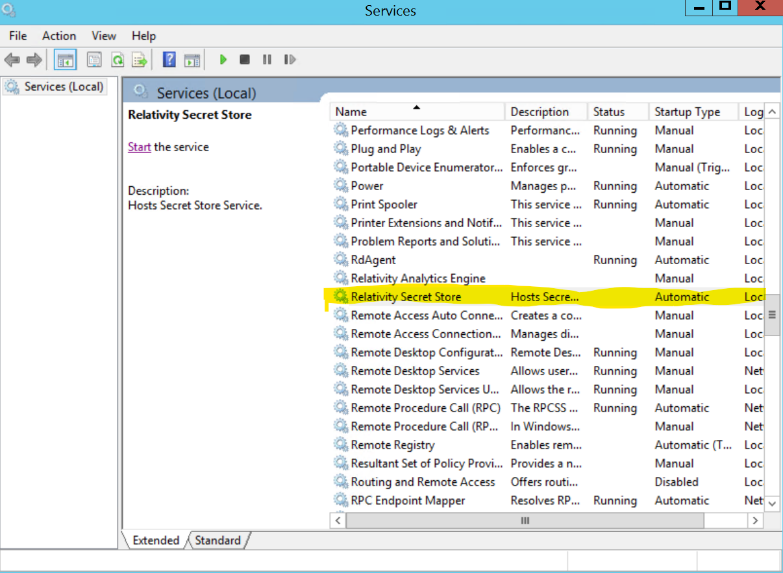Switch to the Standard tab

(x=218, y=541)
